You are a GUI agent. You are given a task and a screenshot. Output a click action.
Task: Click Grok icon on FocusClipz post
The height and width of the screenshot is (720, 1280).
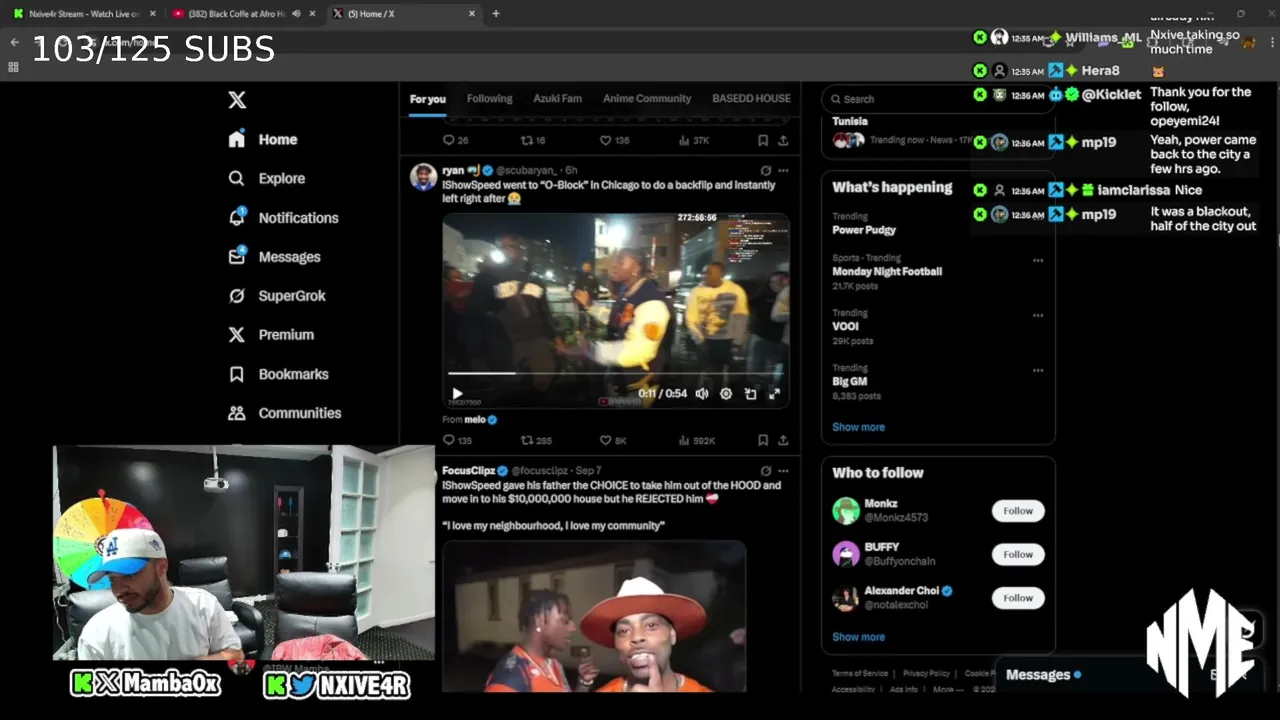click(x=765, y=471)
